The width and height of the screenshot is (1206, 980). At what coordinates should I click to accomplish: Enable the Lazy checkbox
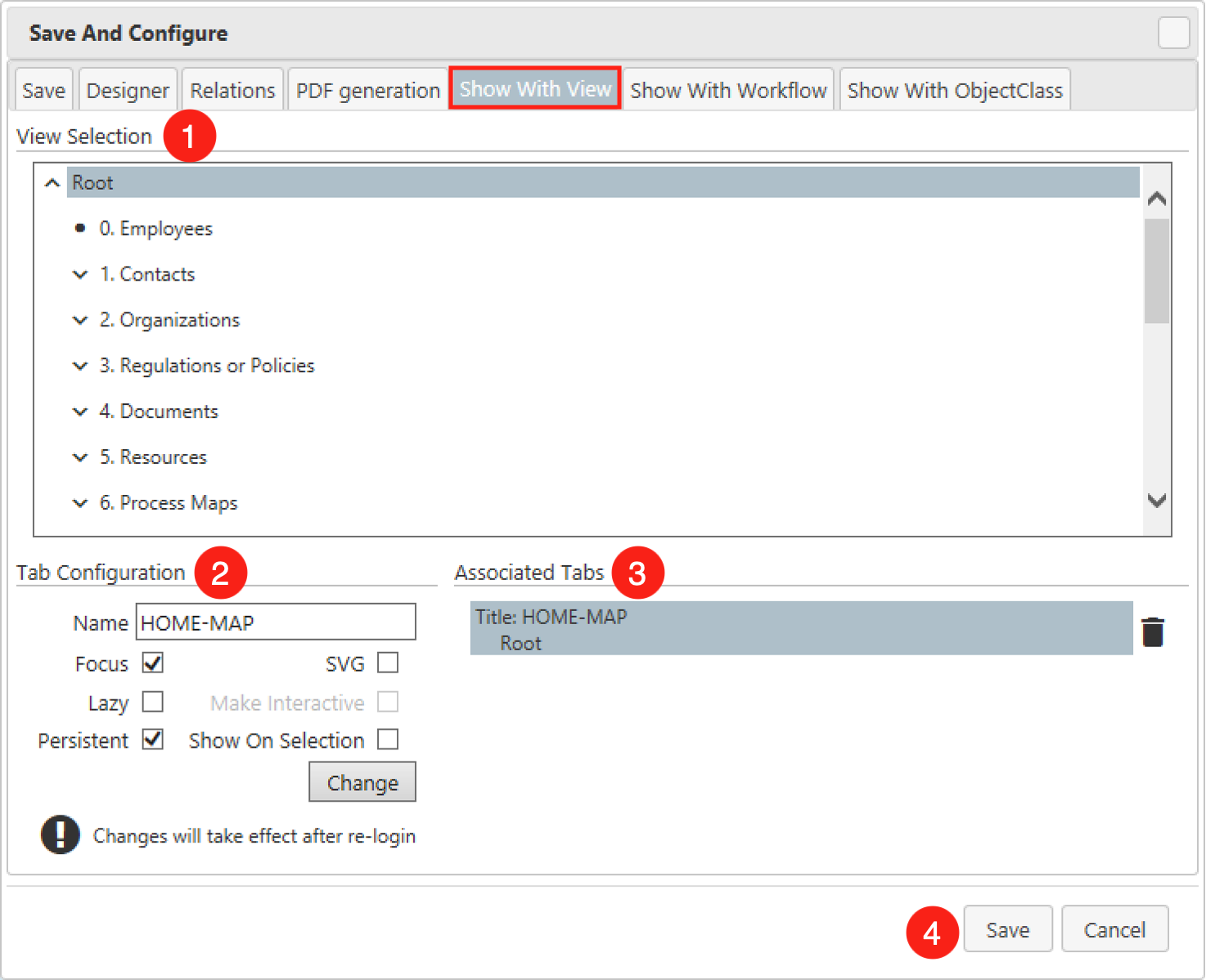(x=153, y=702)
